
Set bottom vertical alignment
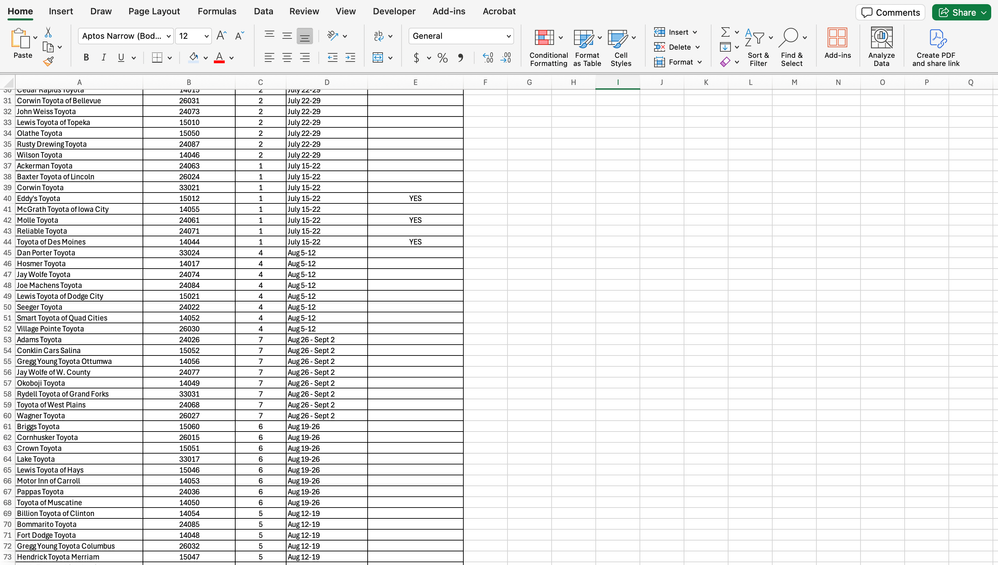coord(305,36)
